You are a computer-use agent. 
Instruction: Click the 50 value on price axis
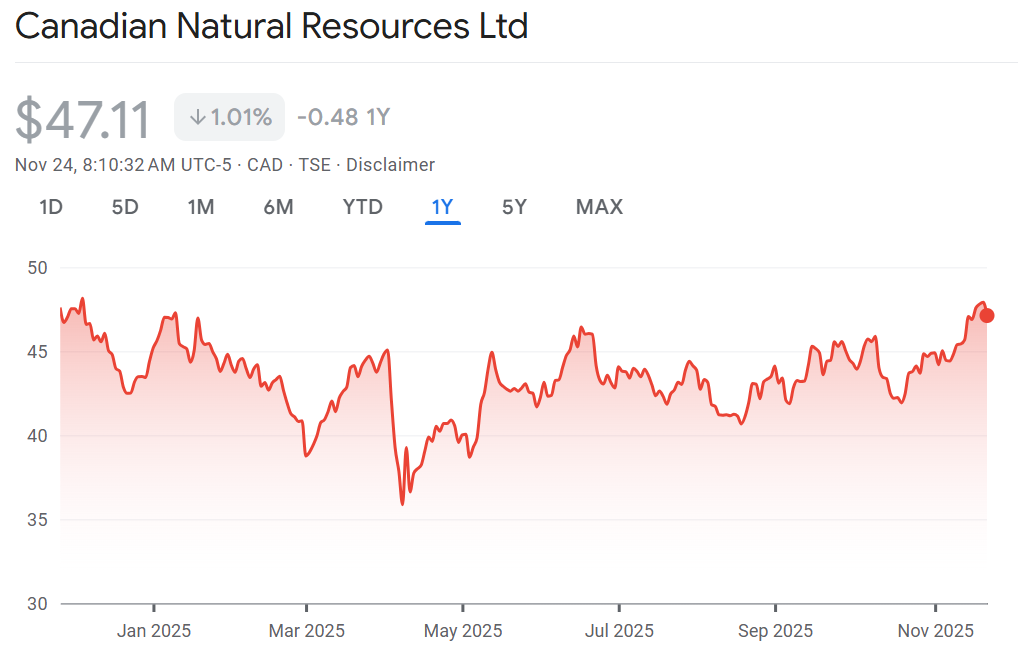tap(39, 268)
